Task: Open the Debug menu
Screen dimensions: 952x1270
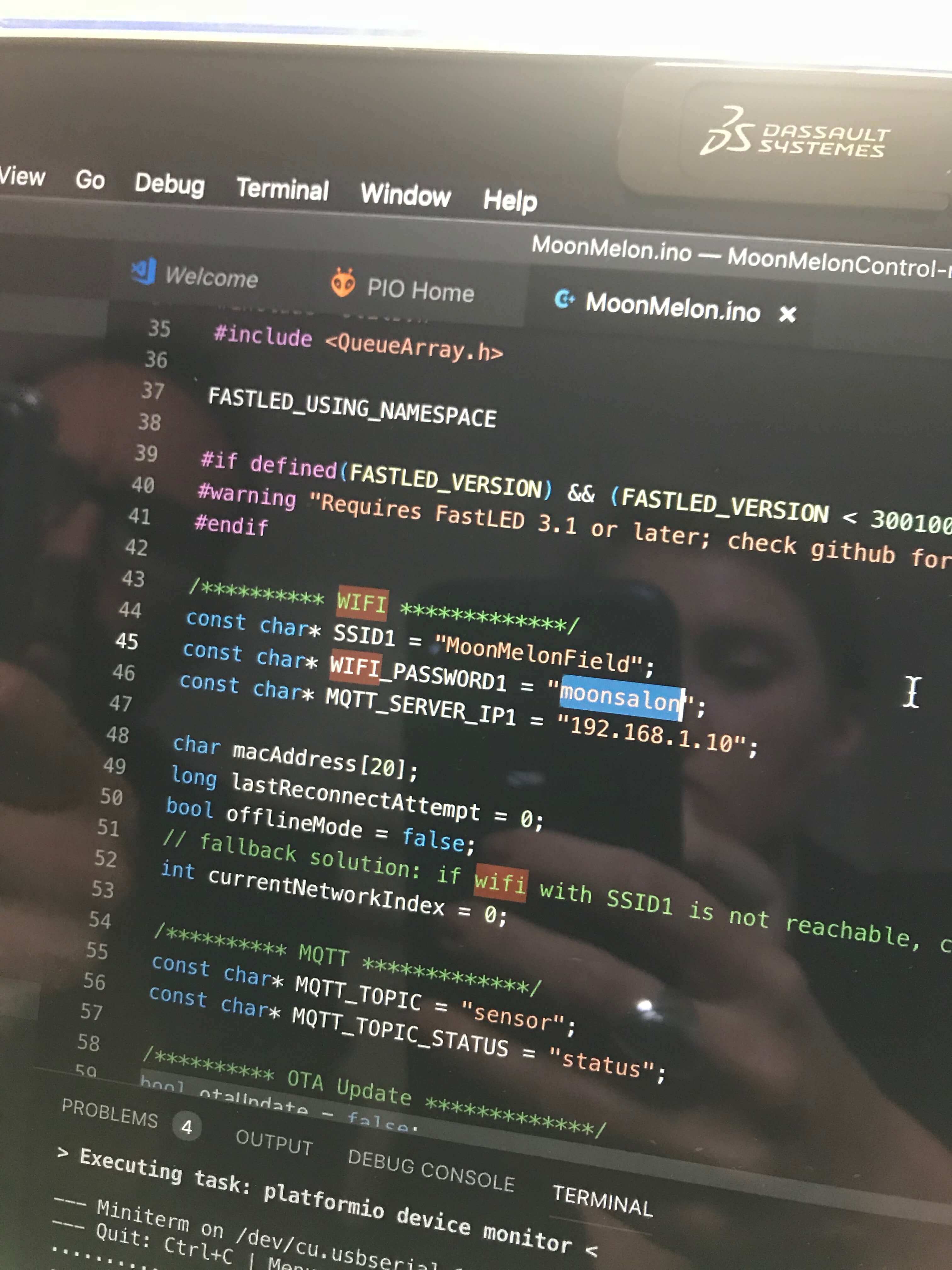Action: [169, 184]
